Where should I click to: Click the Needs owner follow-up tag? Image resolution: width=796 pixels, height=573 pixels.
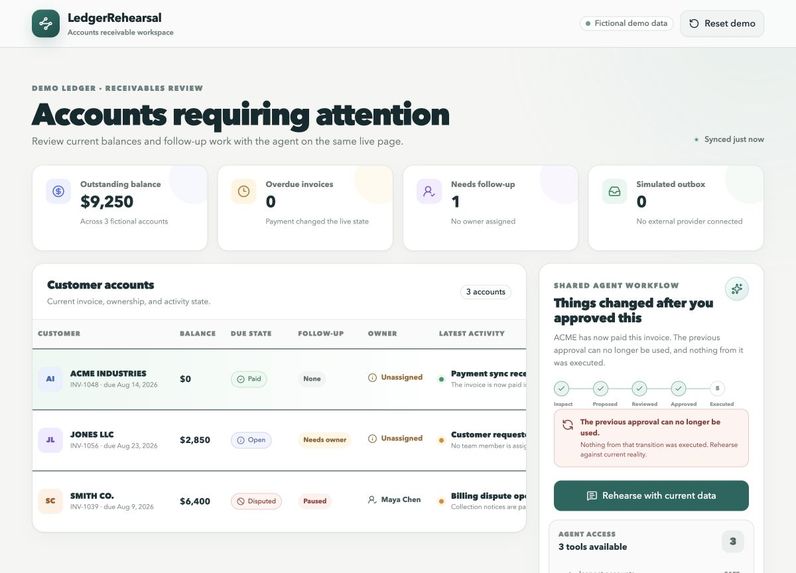point(324,440)
